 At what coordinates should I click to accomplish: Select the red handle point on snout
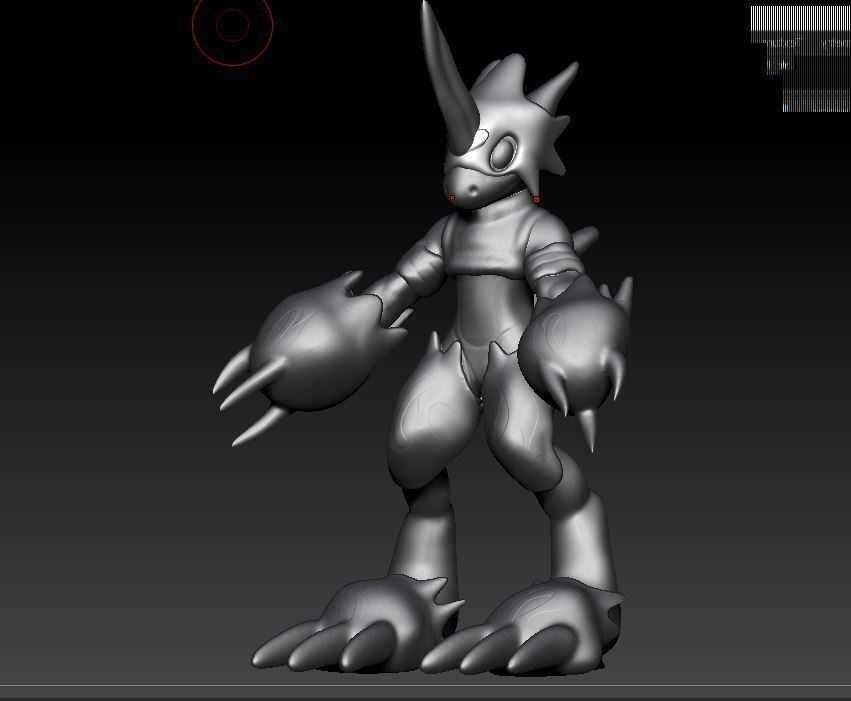point(453,198)
